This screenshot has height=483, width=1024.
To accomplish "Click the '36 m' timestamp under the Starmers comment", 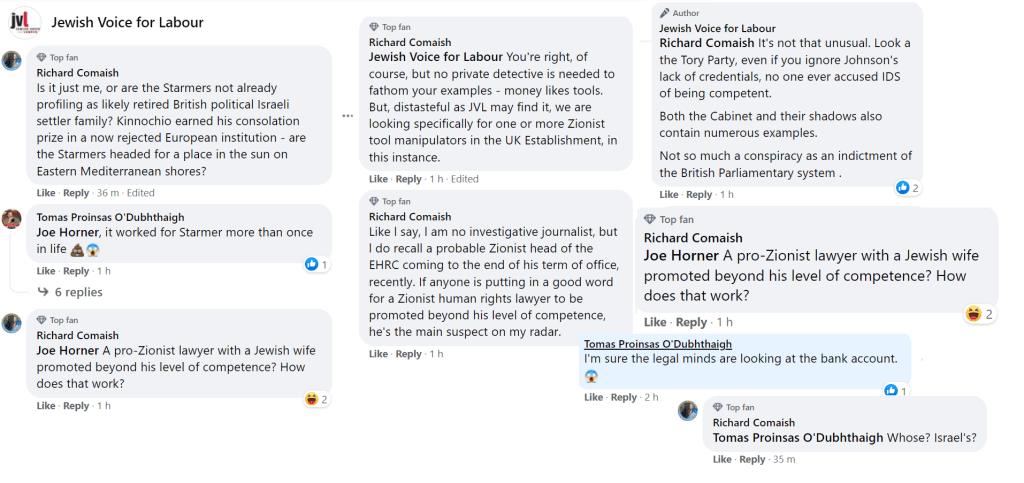I will [x=107, y=193].
